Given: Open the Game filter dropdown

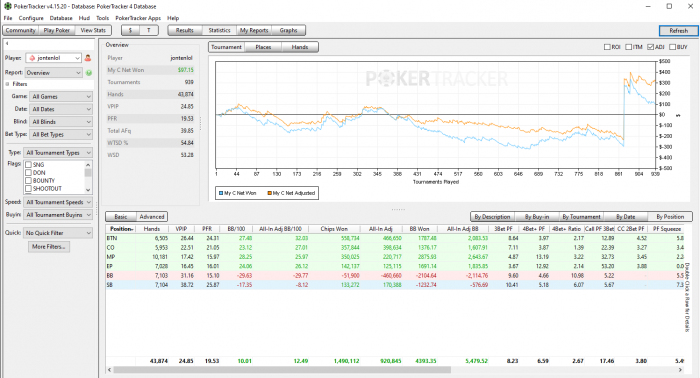Looking at the screenshot, I should [61, 96].
